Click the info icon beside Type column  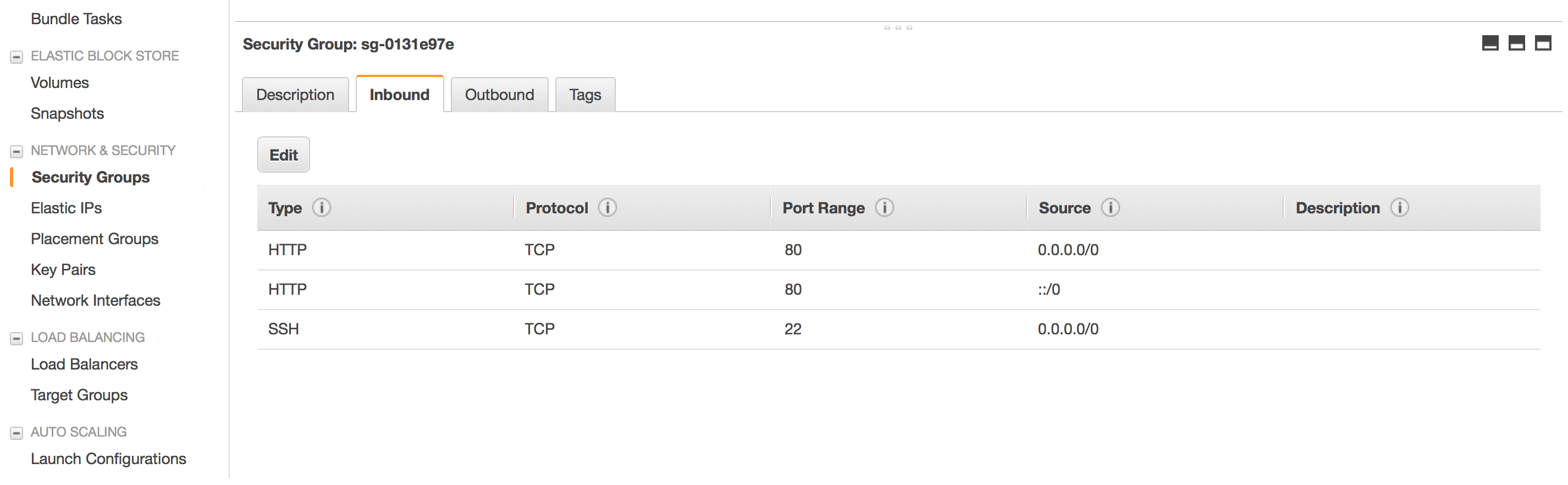[x=322, y=208]
